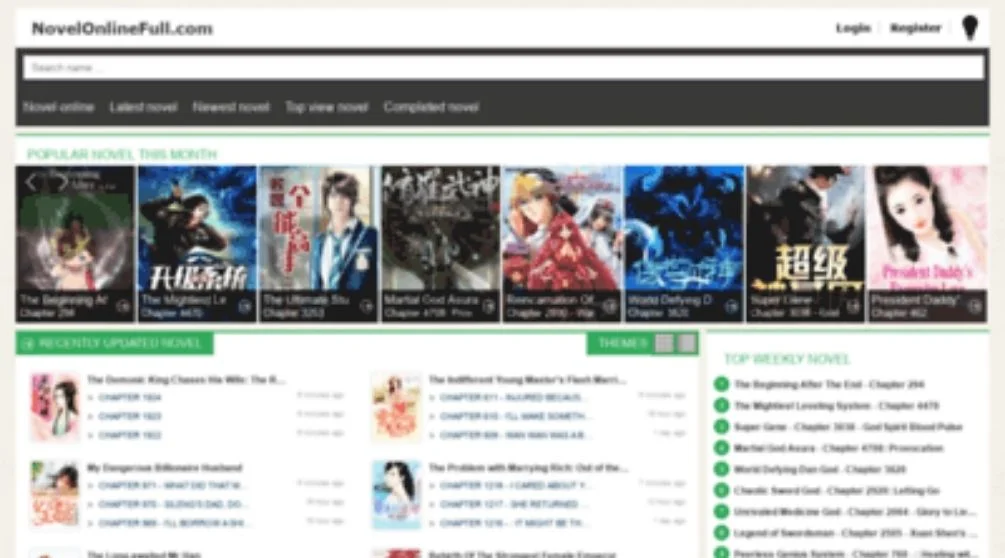Screen dimensions: 1005x558
Task: Open weekly entry Martial God Asura Provocation
Action: point(838,448)
